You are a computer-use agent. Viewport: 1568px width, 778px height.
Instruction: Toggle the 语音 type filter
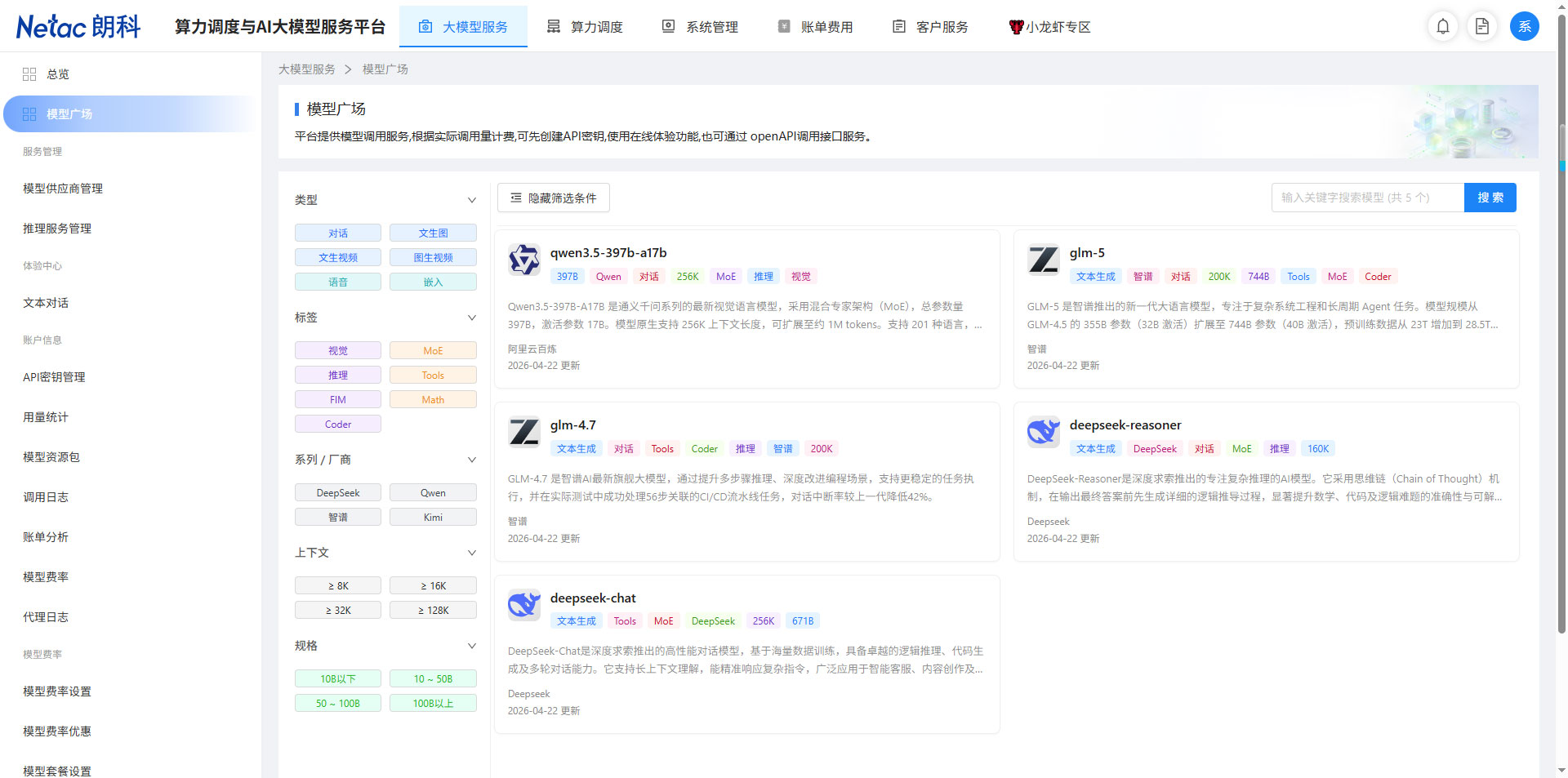(338, 282)
